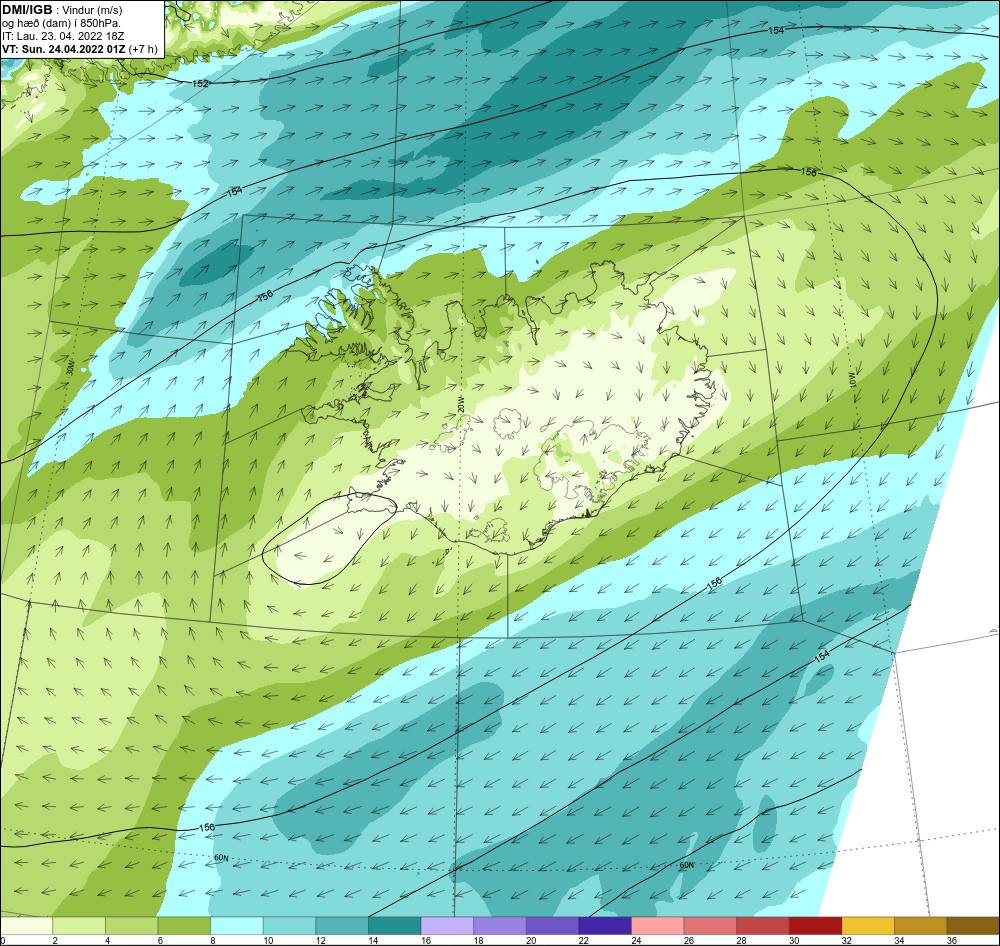Click the 16–18 m/s lavender legend swatch
Image resolution: width=1000 pixels, height=946 pixels.
pos(447,926)
